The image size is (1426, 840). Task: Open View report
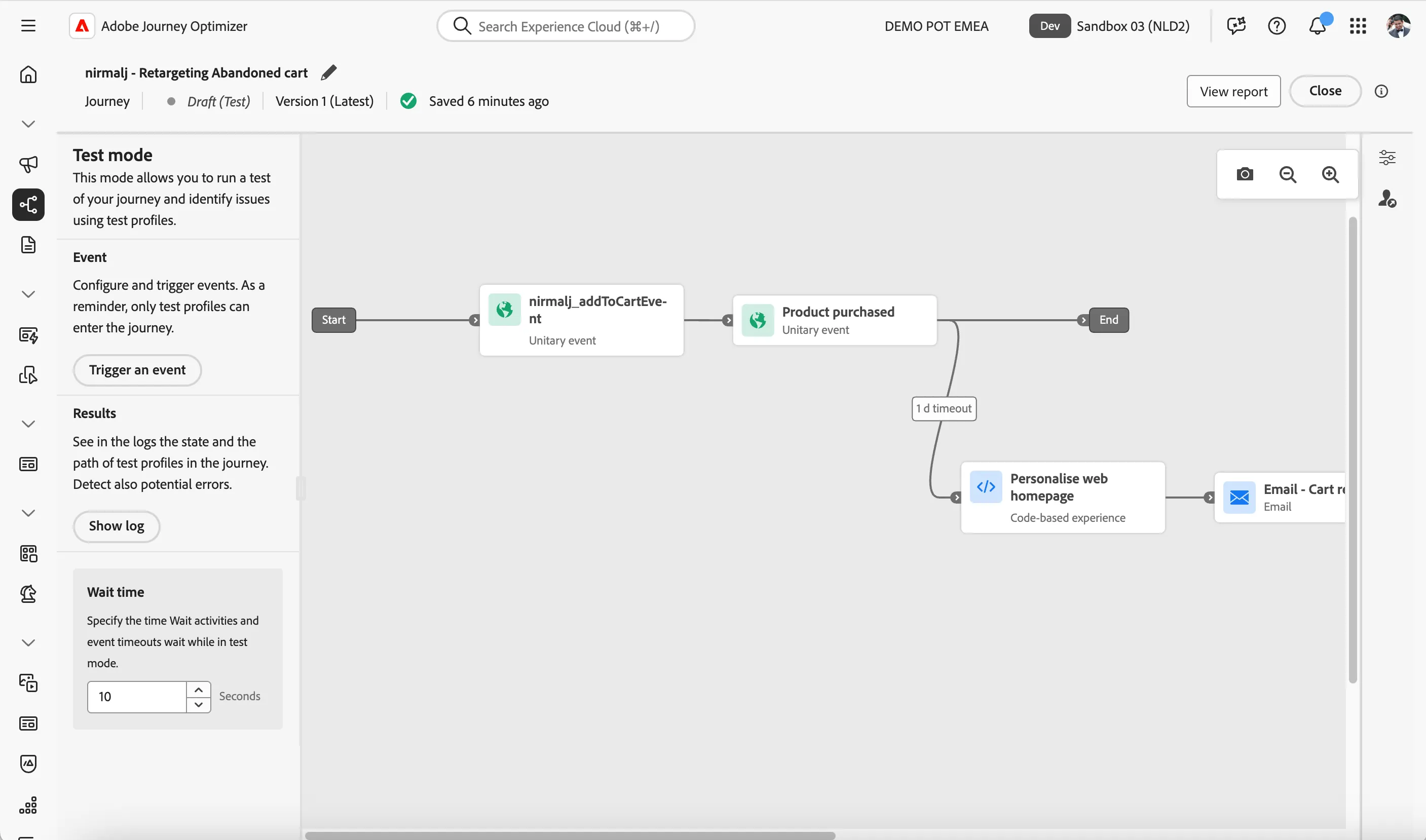click(x=1233, y=91)
